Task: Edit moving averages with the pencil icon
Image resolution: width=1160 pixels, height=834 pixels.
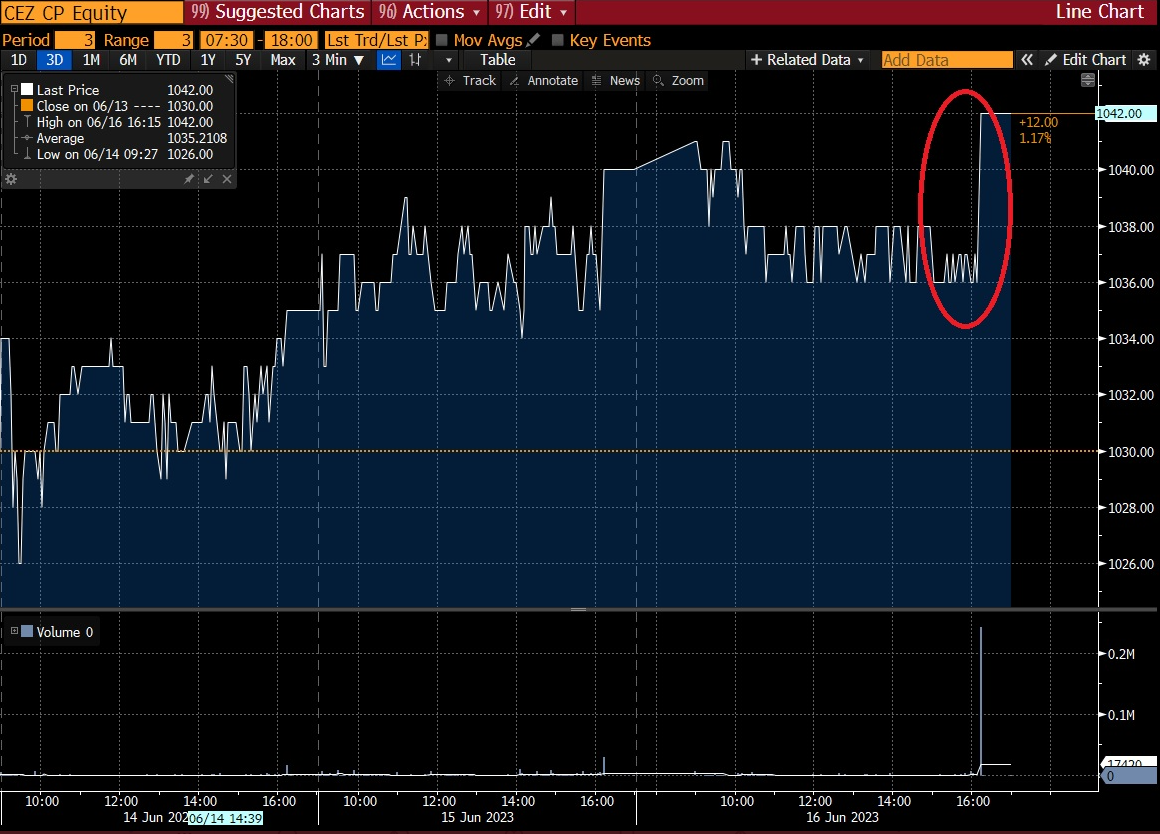Action: [x=533, y=40]
